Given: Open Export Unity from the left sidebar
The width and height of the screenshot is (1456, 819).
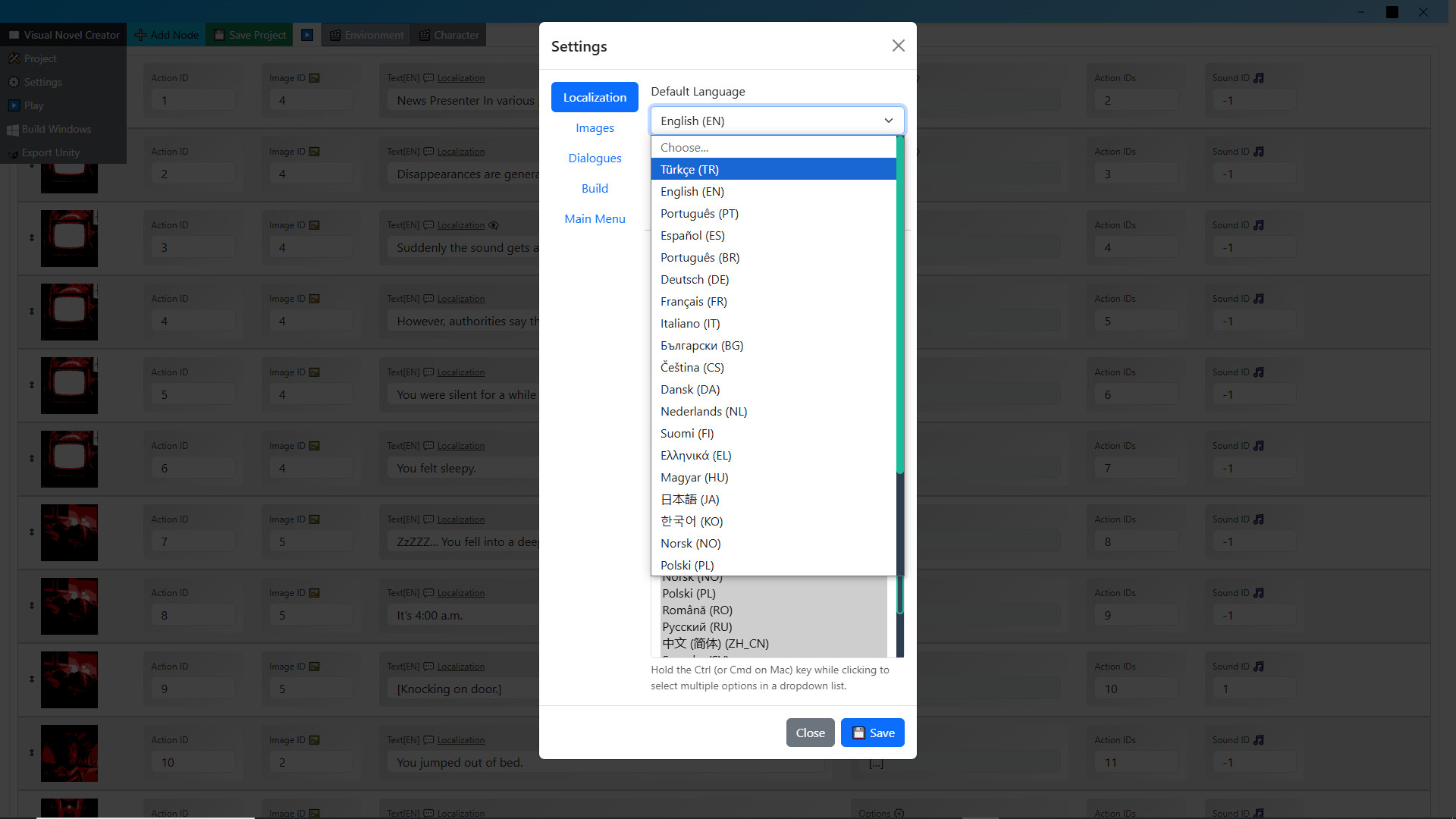Looking at the screenshot, I should 50,152.
